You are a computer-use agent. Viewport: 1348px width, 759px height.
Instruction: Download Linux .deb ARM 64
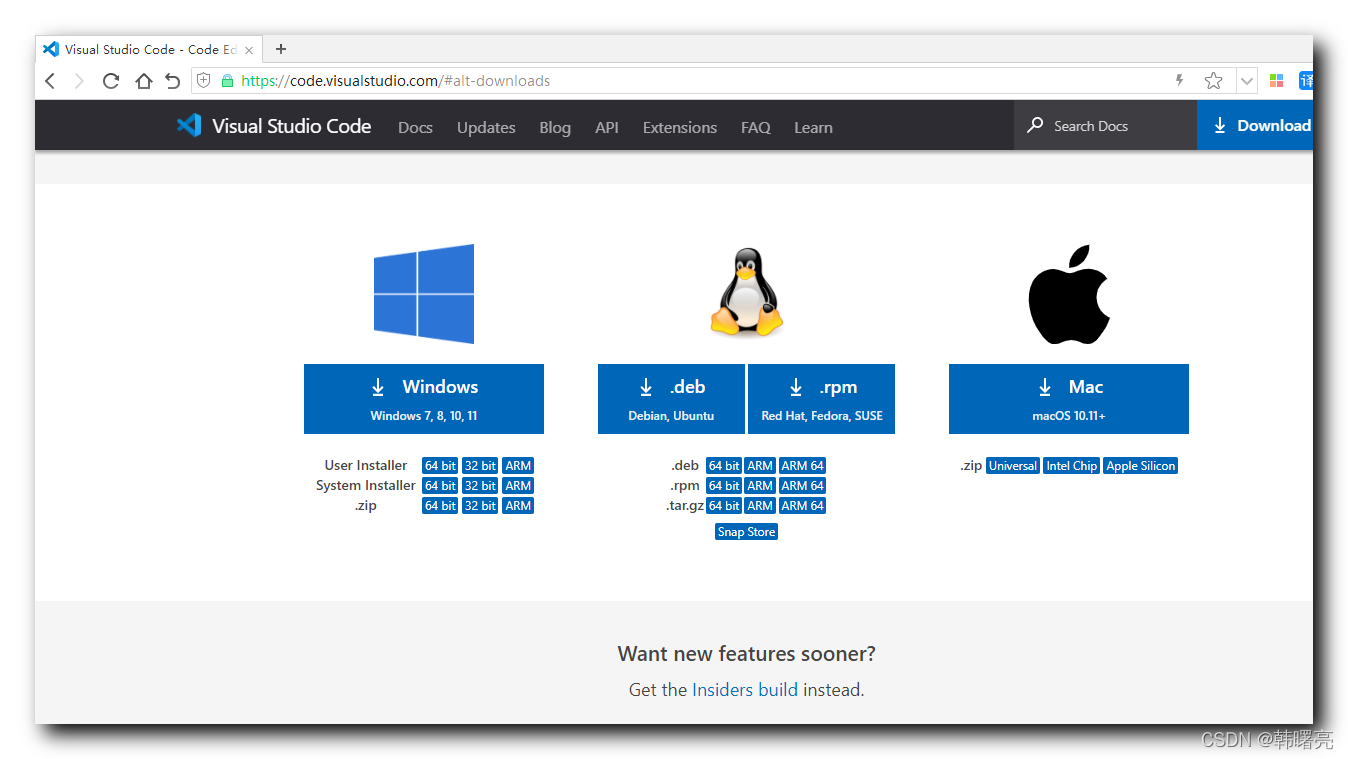(x=803, y=466)
